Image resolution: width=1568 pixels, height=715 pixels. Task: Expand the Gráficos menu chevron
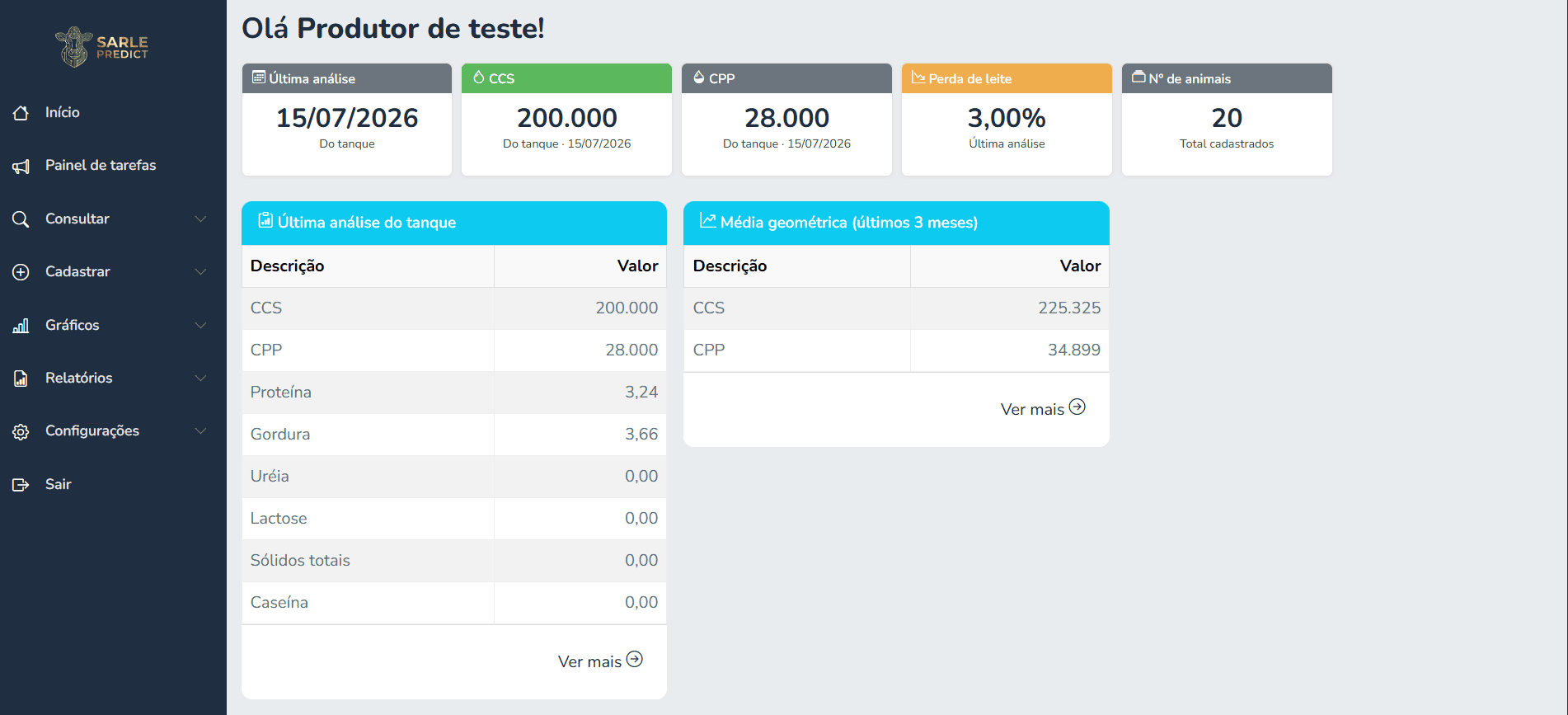click(x=200, y=325)
